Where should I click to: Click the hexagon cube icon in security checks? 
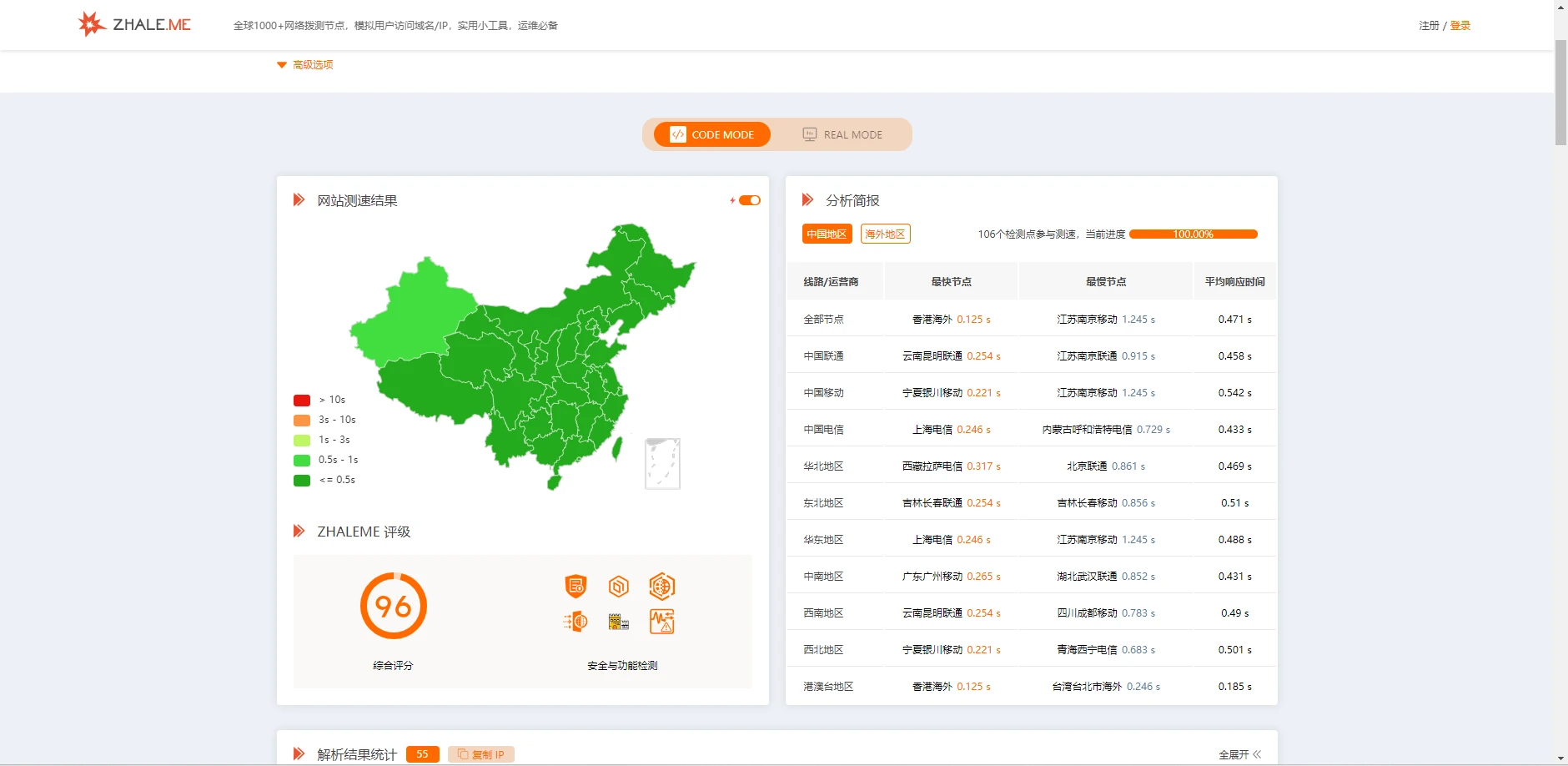tap(618, 587)
